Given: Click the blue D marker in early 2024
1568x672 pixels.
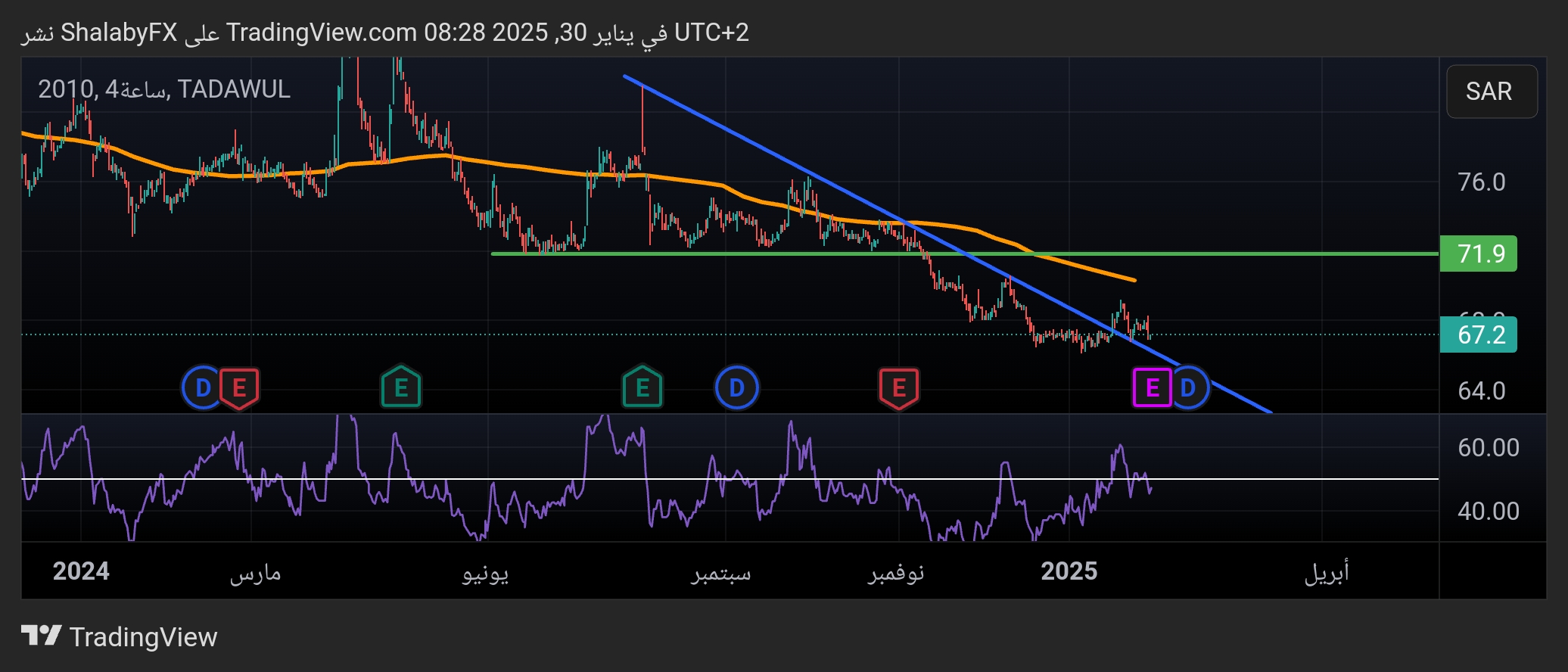Looking at the screenshot, I should [201, 388].
